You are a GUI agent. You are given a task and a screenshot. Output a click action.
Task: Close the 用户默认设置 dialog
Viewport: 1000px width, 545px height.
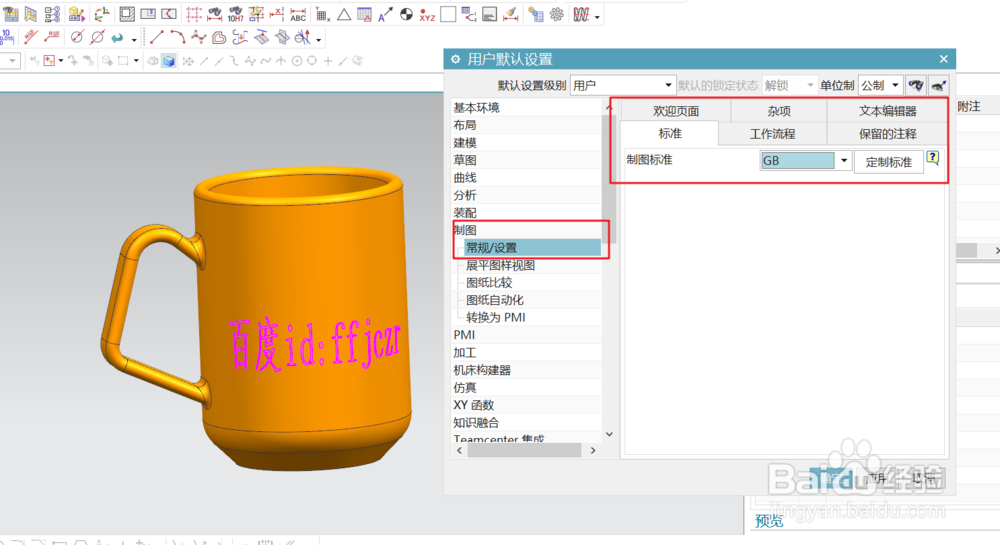click(x=943, y=59)
